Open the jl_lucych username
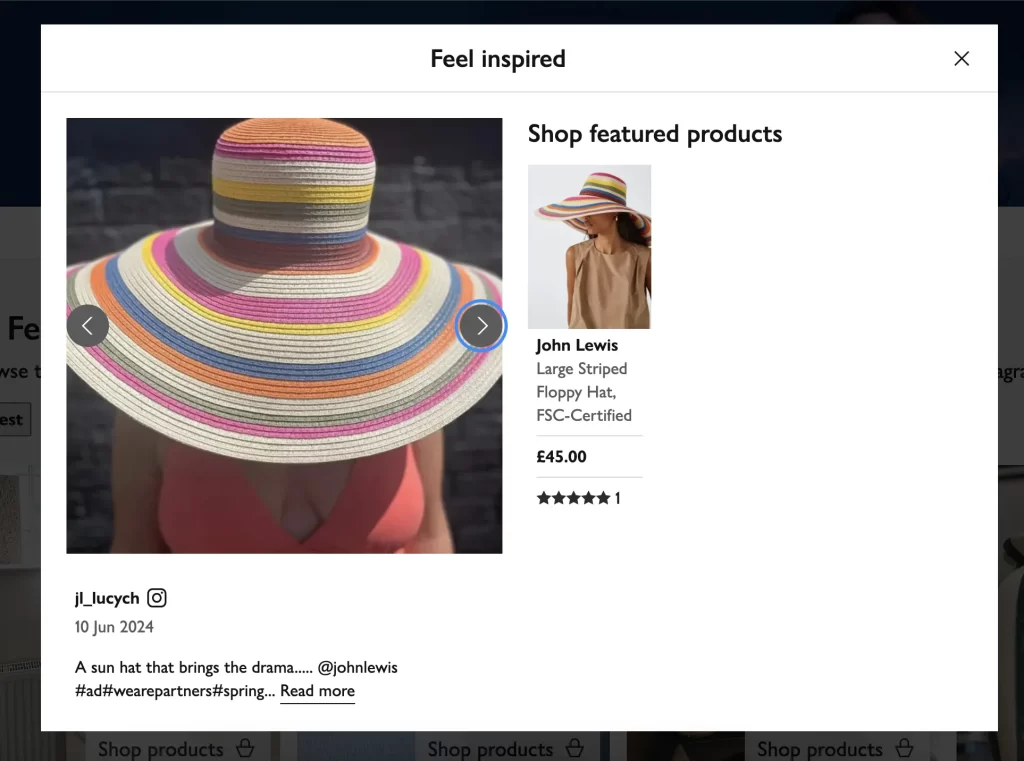The height and width of the screenshot is (761, 1024). pos(107,598)
